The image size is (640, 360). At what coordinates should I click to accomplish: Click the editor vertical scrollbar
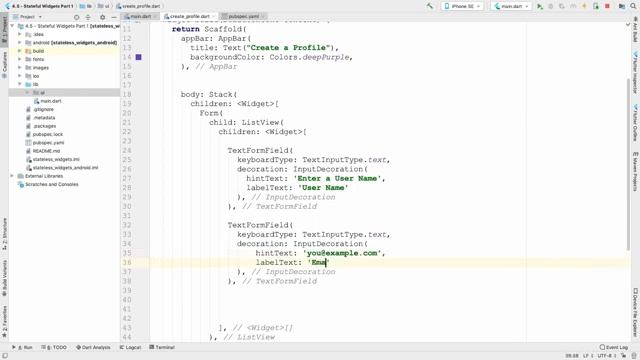(x=628, y=163)
